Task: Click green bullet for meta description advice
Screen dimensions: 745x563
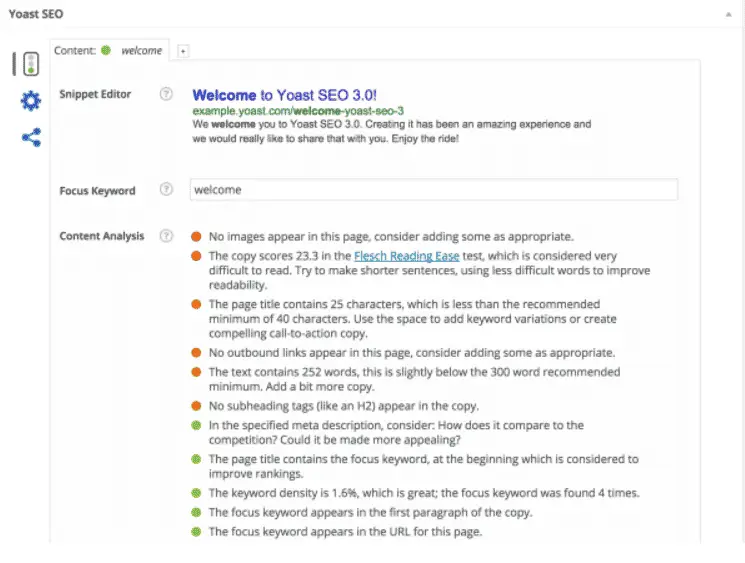Action: [196, 425]
